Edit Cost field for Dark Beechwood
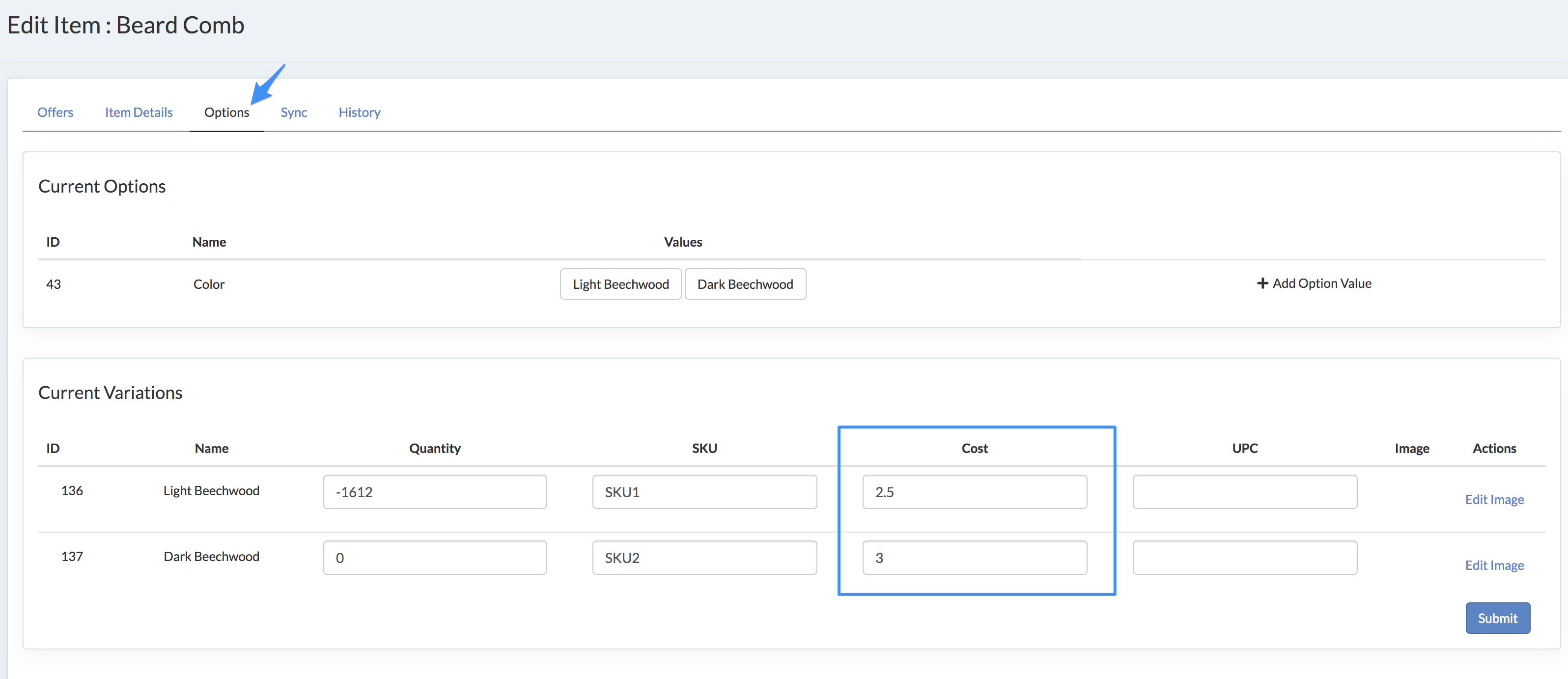1568x679 pixels. click(974, 558)
